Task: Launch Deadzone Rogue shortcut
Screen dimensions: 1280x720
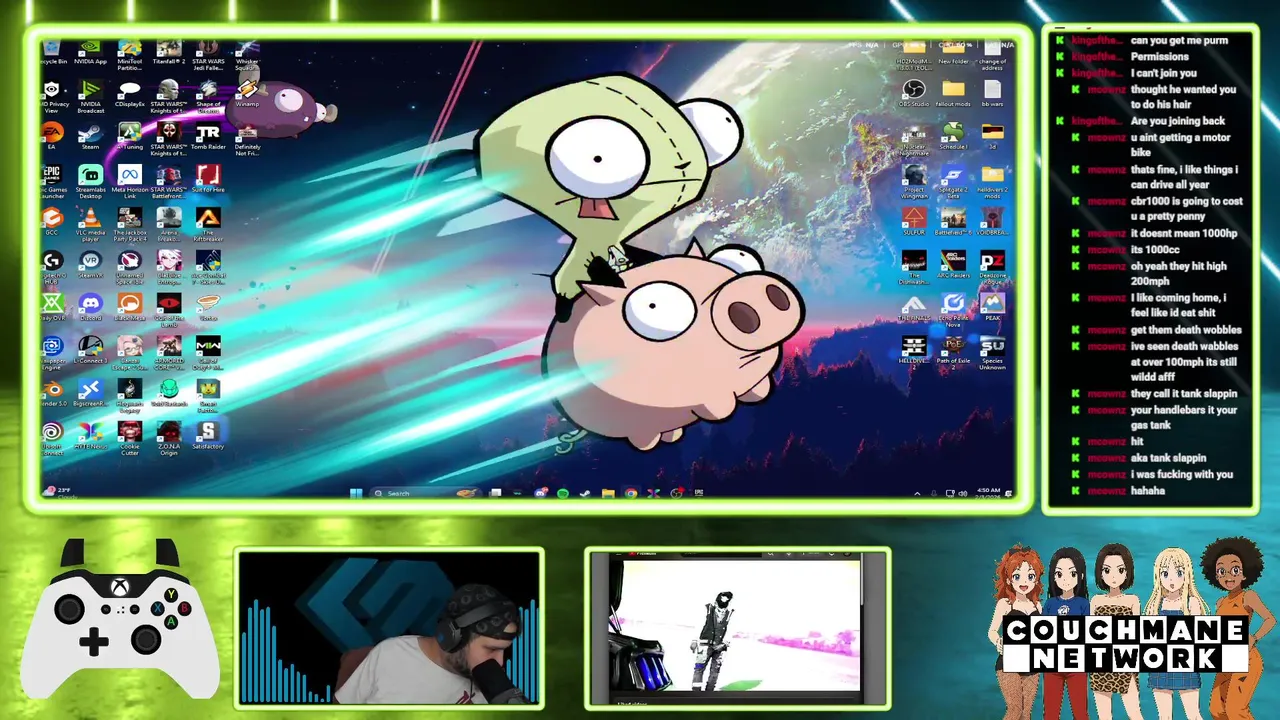Action: (992, 267)
